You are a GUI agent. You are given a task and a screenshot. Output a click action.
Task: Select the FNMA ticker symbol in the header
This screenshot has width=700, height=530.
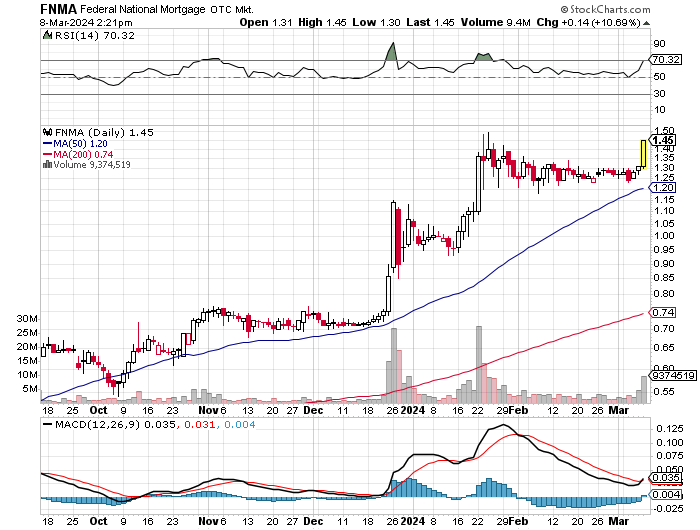(x=58, y=9)
